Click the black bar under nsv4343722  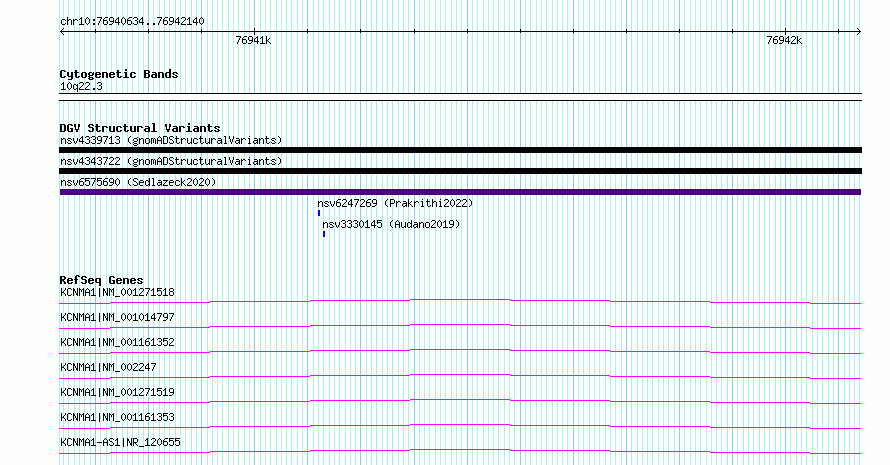coord(460,171)
